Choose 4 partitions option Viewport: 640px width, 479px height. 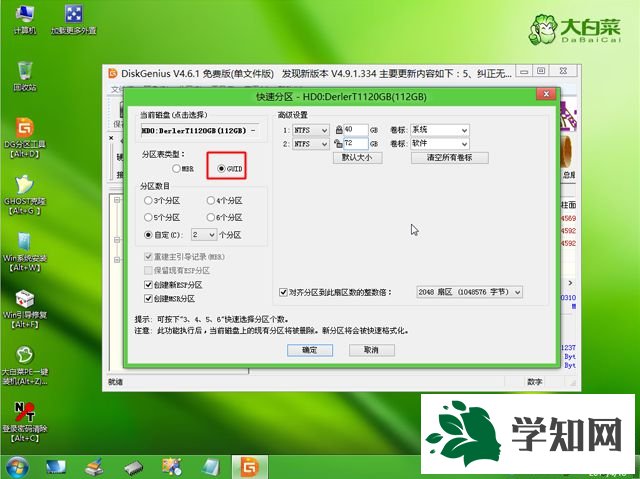pyautogui.click(x=224, y=201)
